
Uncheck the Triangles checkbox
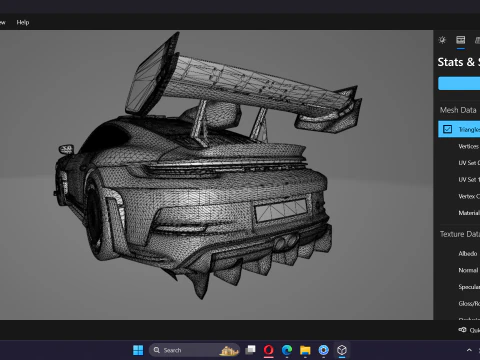[x=447, y=129]
